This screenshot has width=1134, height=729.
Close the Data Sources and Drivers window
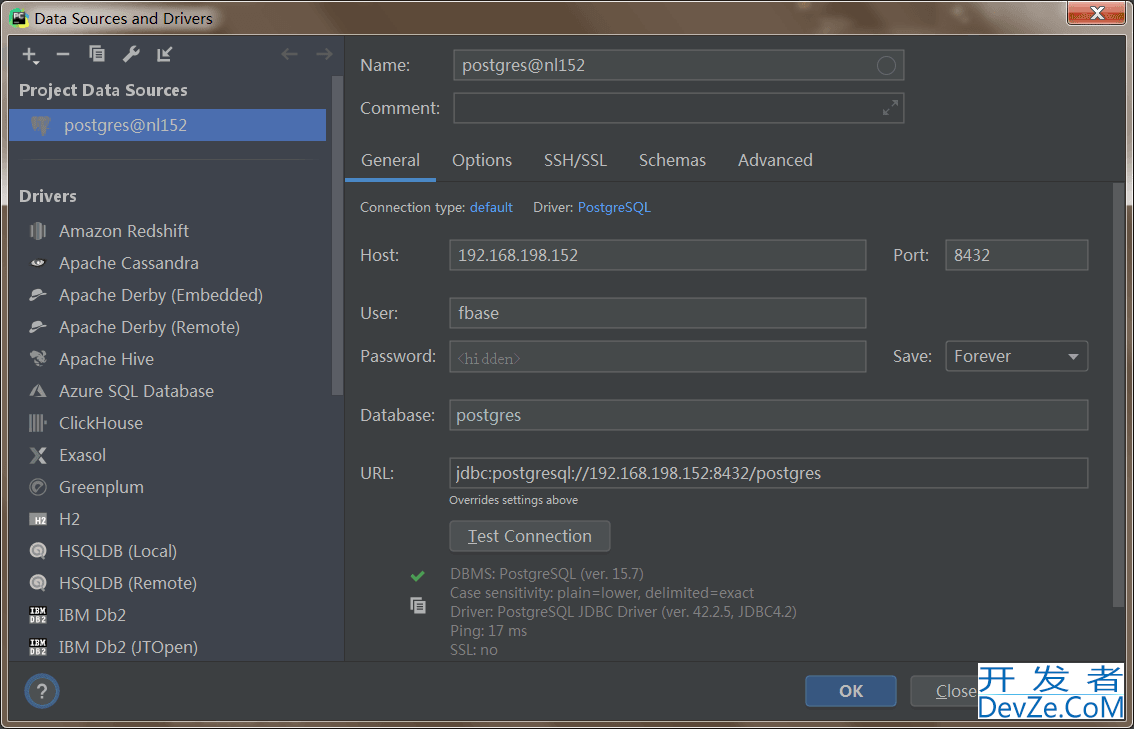(x=1096, y=12)
